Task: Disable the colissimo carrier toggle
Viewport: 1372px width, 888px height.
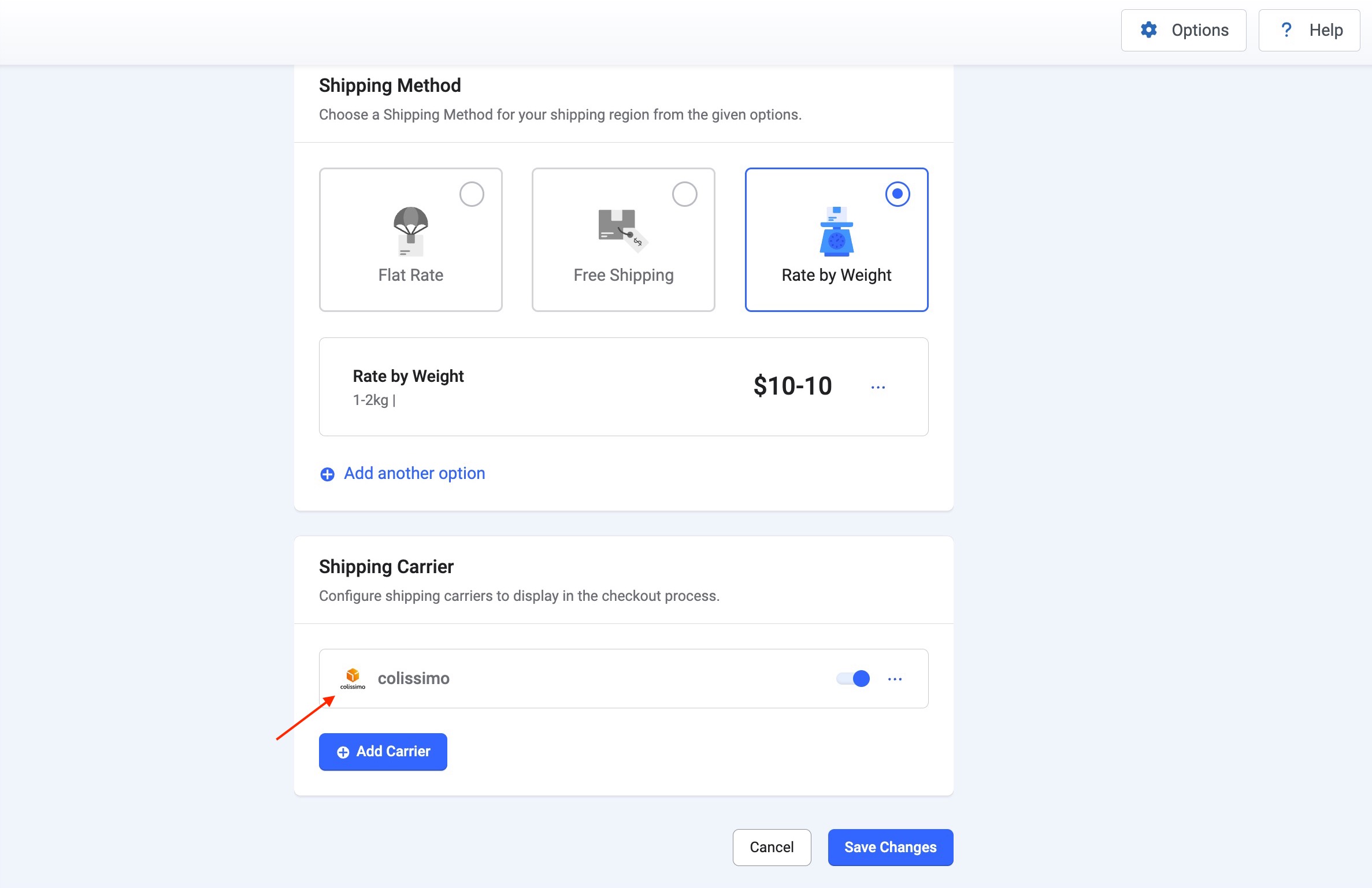Action: pos(853,678)
